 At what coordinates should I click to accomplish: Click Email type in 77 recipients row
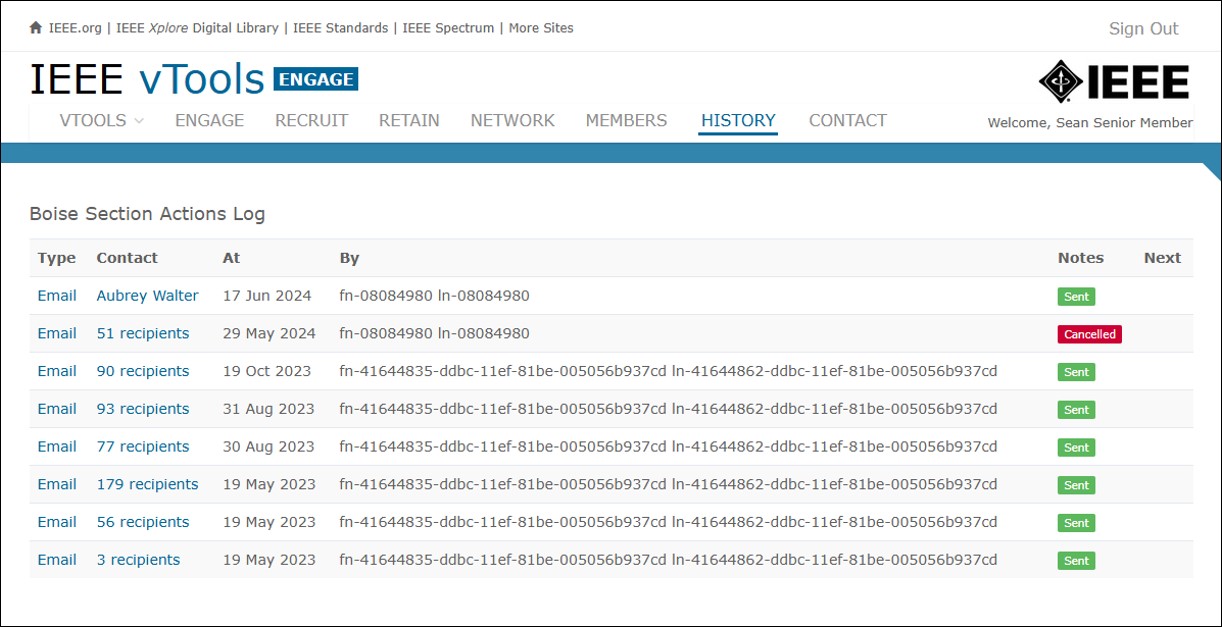(x=57, y=447)
